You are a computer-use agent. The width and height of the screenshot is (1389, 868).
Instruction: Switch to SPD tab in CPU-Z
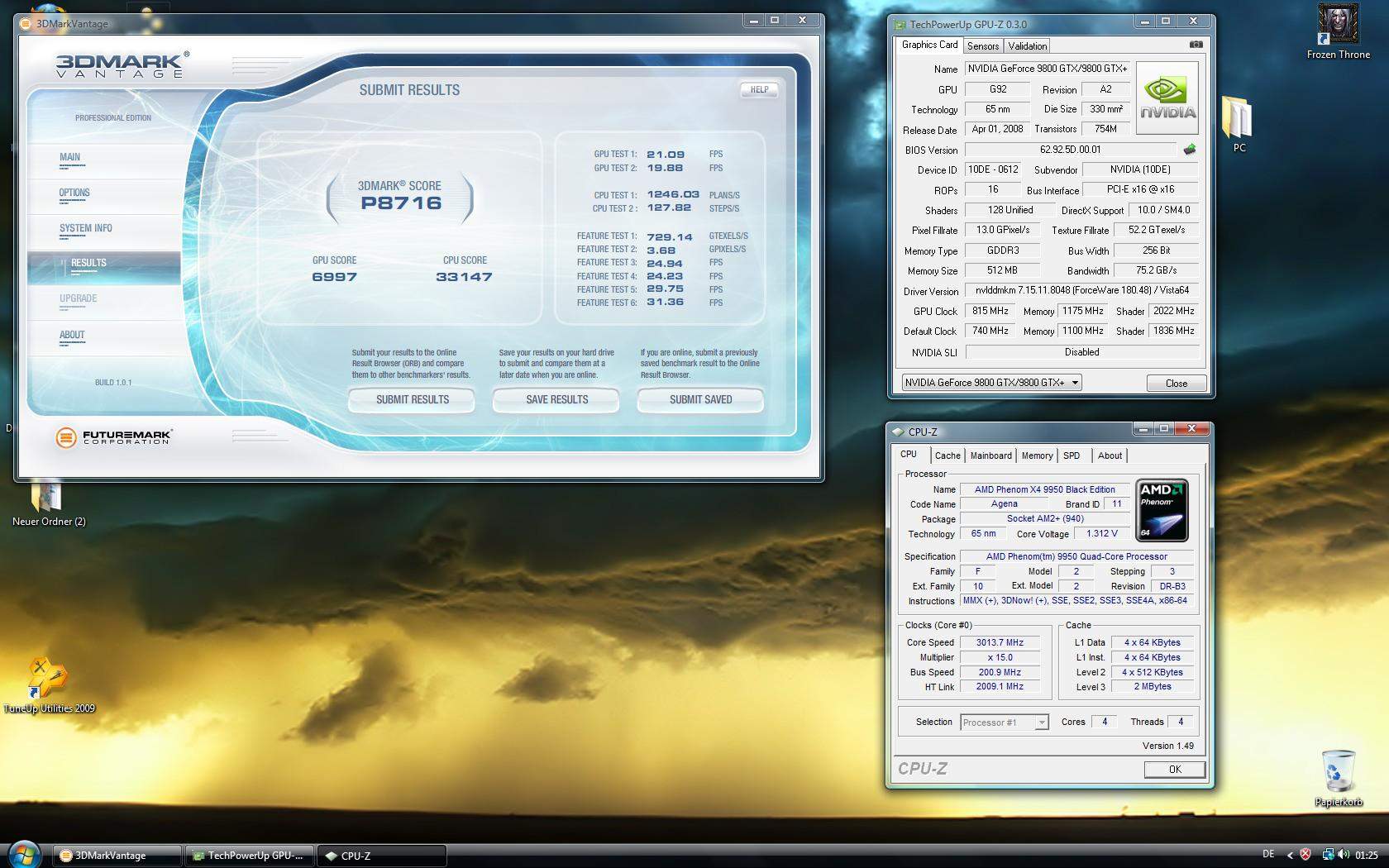(1072, 455)
